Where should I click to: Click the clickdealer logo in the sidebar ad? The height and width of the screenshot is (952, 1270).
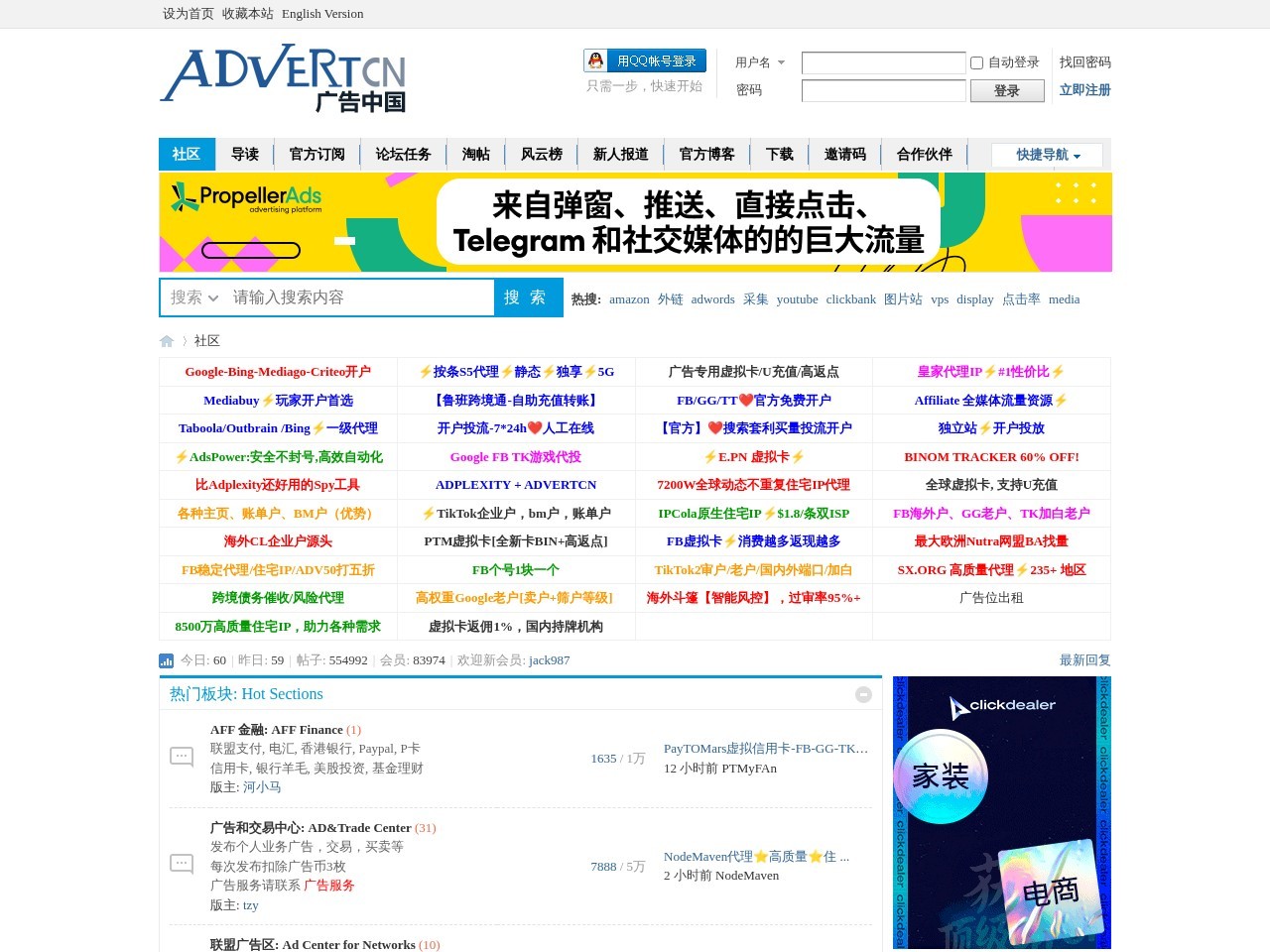[1001, 704]
